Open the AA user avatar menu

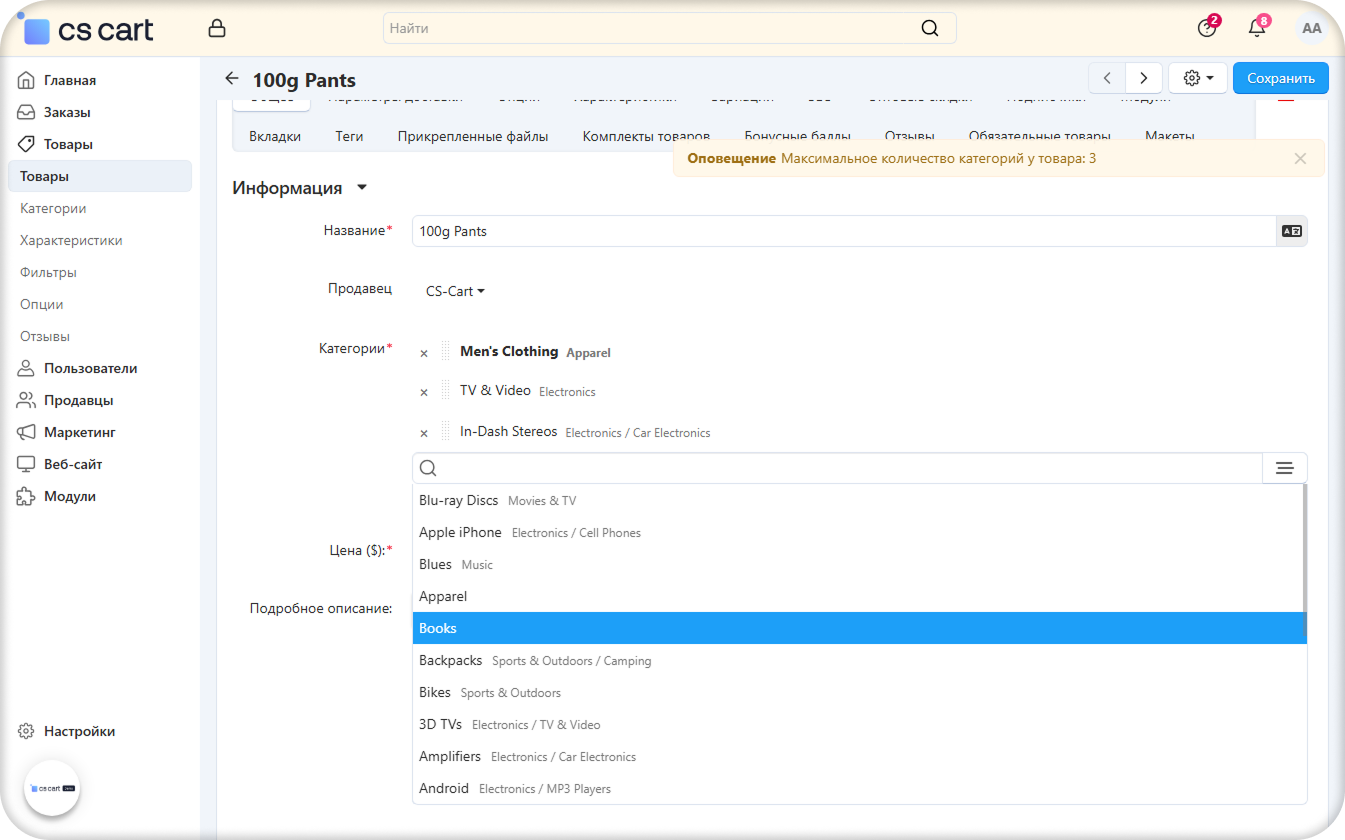pos(1311,29)
